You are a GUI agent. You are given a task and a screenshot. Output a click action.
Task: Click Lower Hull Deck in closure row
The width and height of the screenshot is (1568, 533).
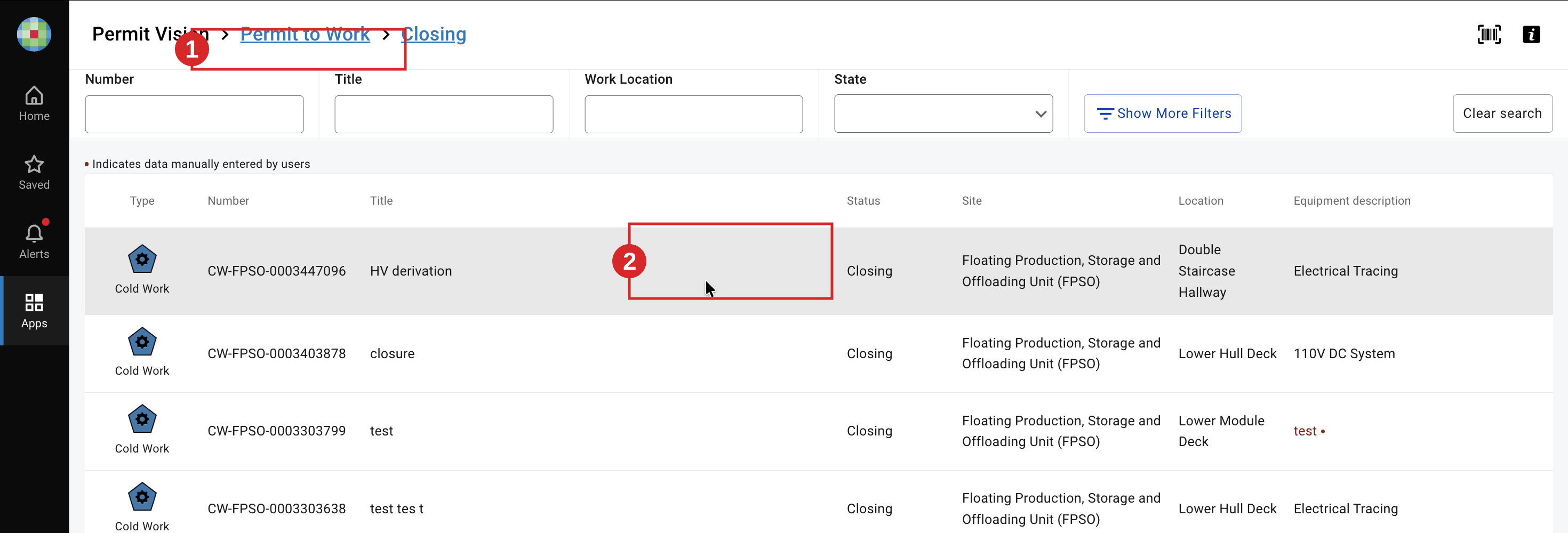[1227, 354]
